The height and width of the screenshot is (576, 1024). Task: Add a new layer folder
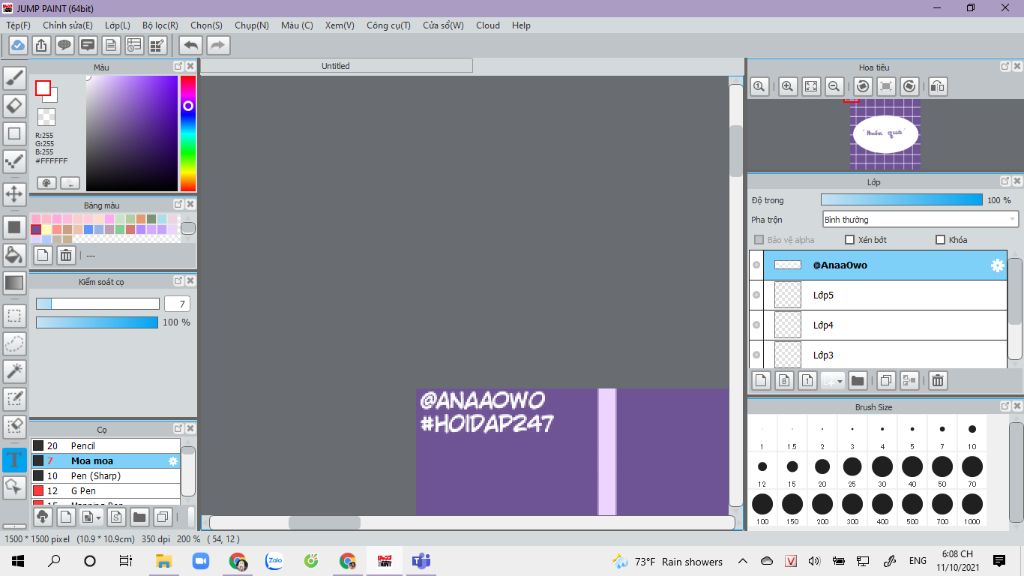(857, 380)
